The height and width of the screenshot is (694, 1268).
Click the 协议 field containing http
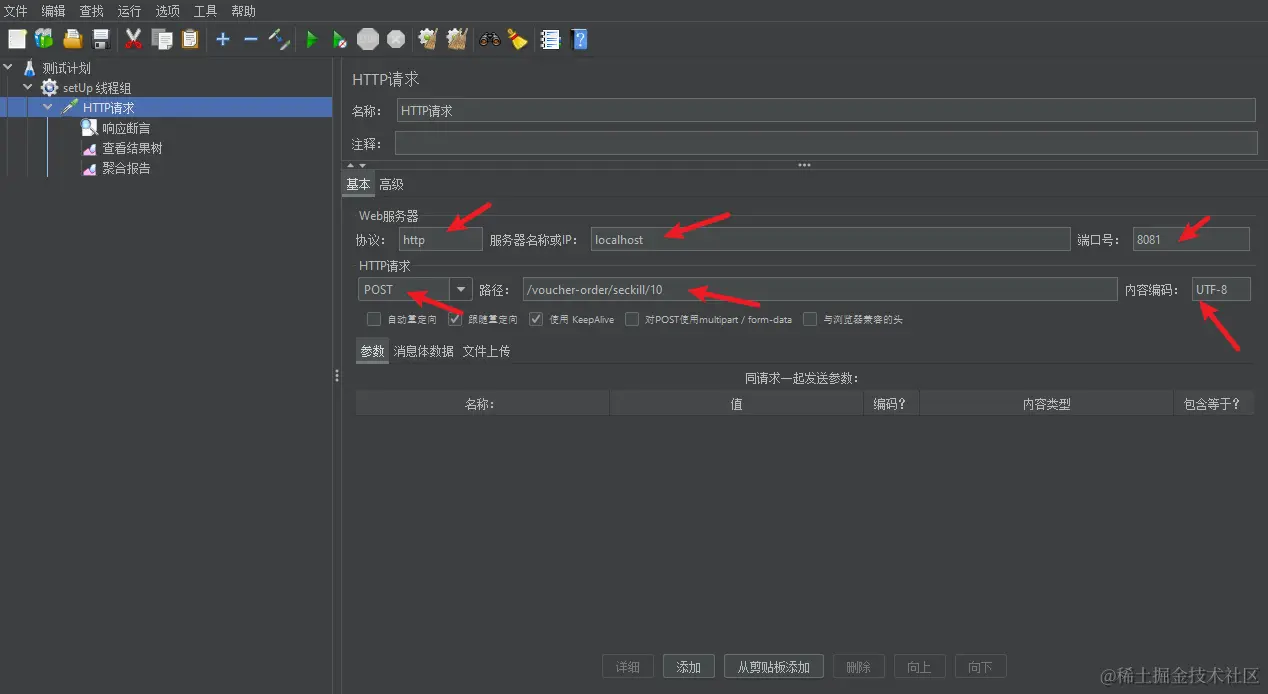[441, 239]
